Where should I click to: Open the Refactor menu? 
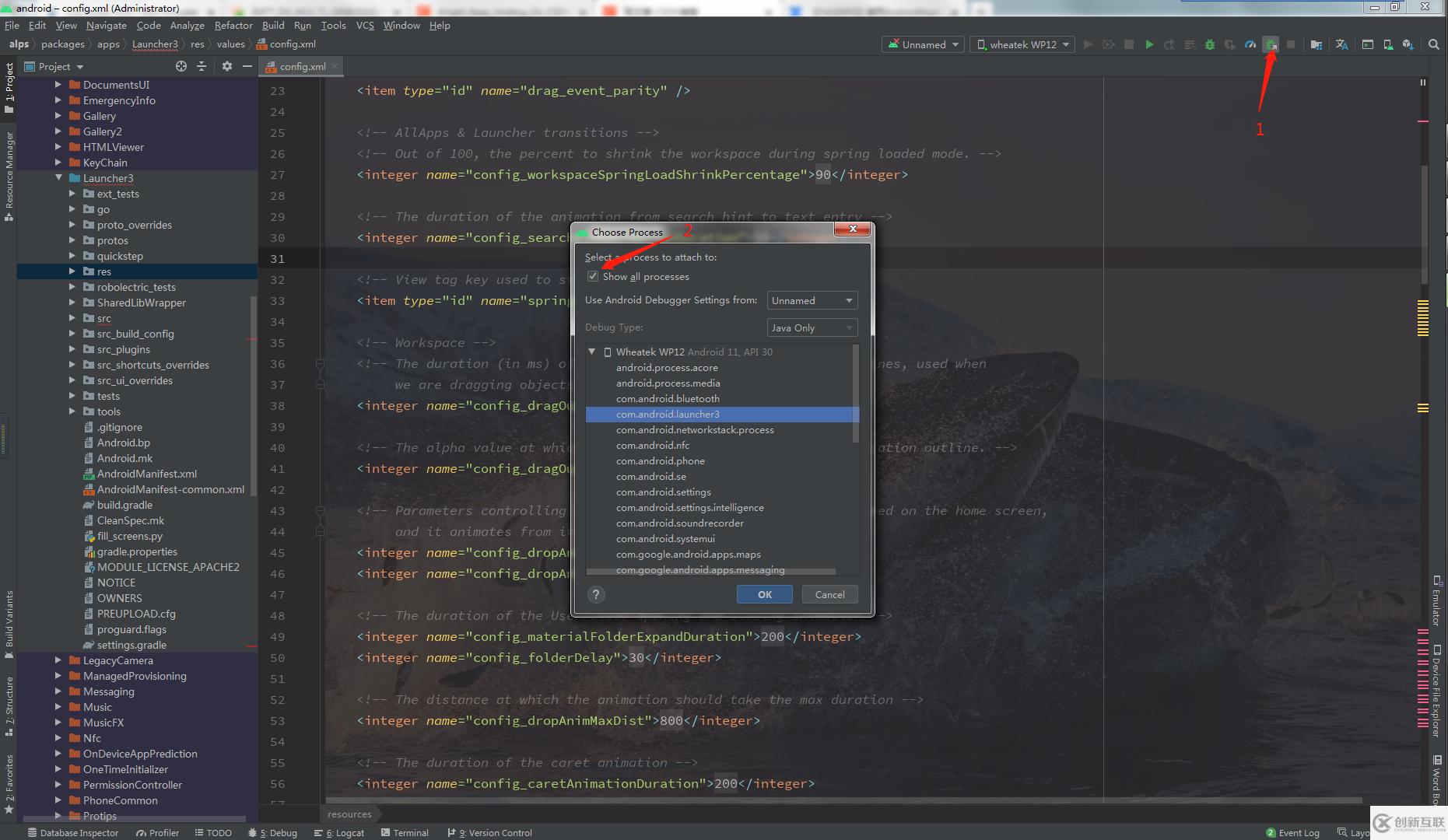coord(233,26)
